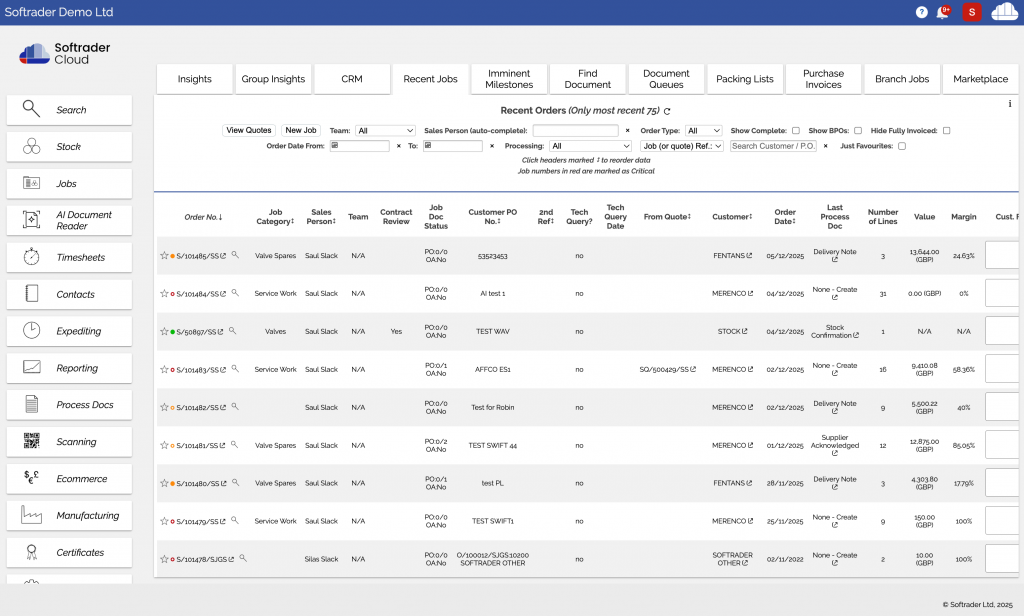Tick the Show BPOs checkbox
Image resolution: width=1024 pixels, height=616 pixels.
[858, 131]
